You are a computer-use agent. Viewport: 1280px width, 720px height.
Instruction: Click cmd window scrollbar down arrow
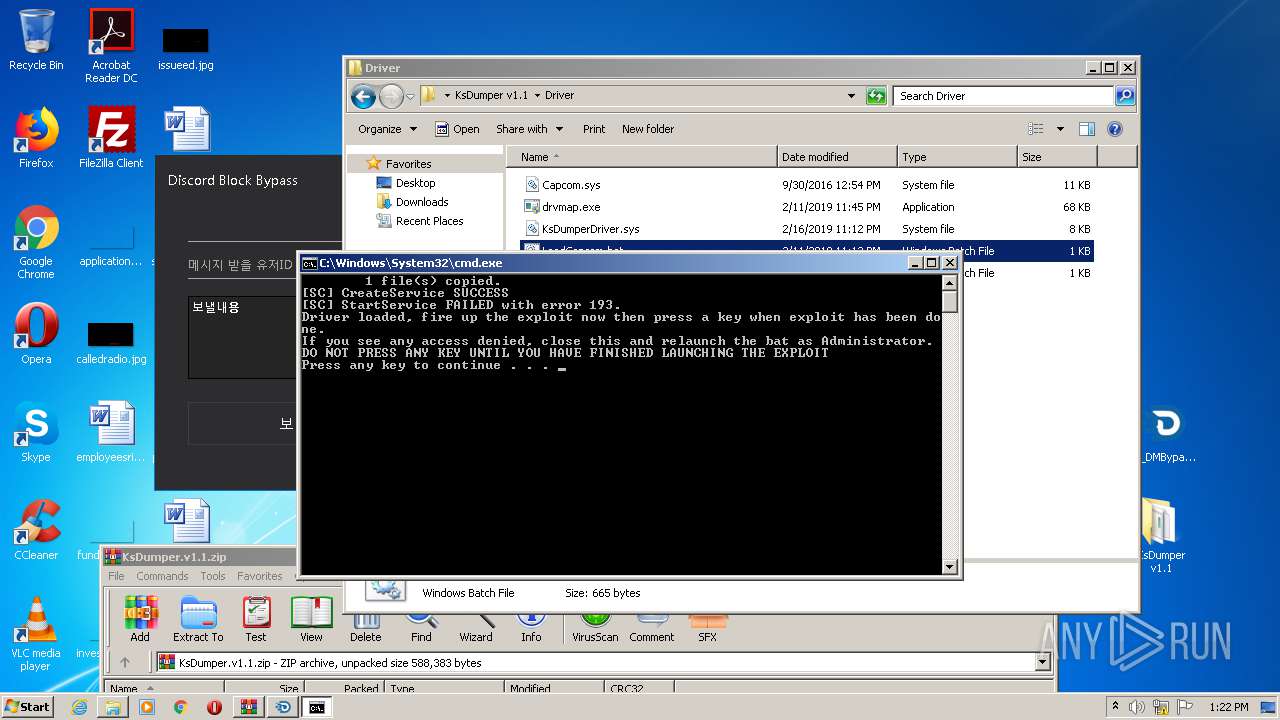tap(950, 567)
